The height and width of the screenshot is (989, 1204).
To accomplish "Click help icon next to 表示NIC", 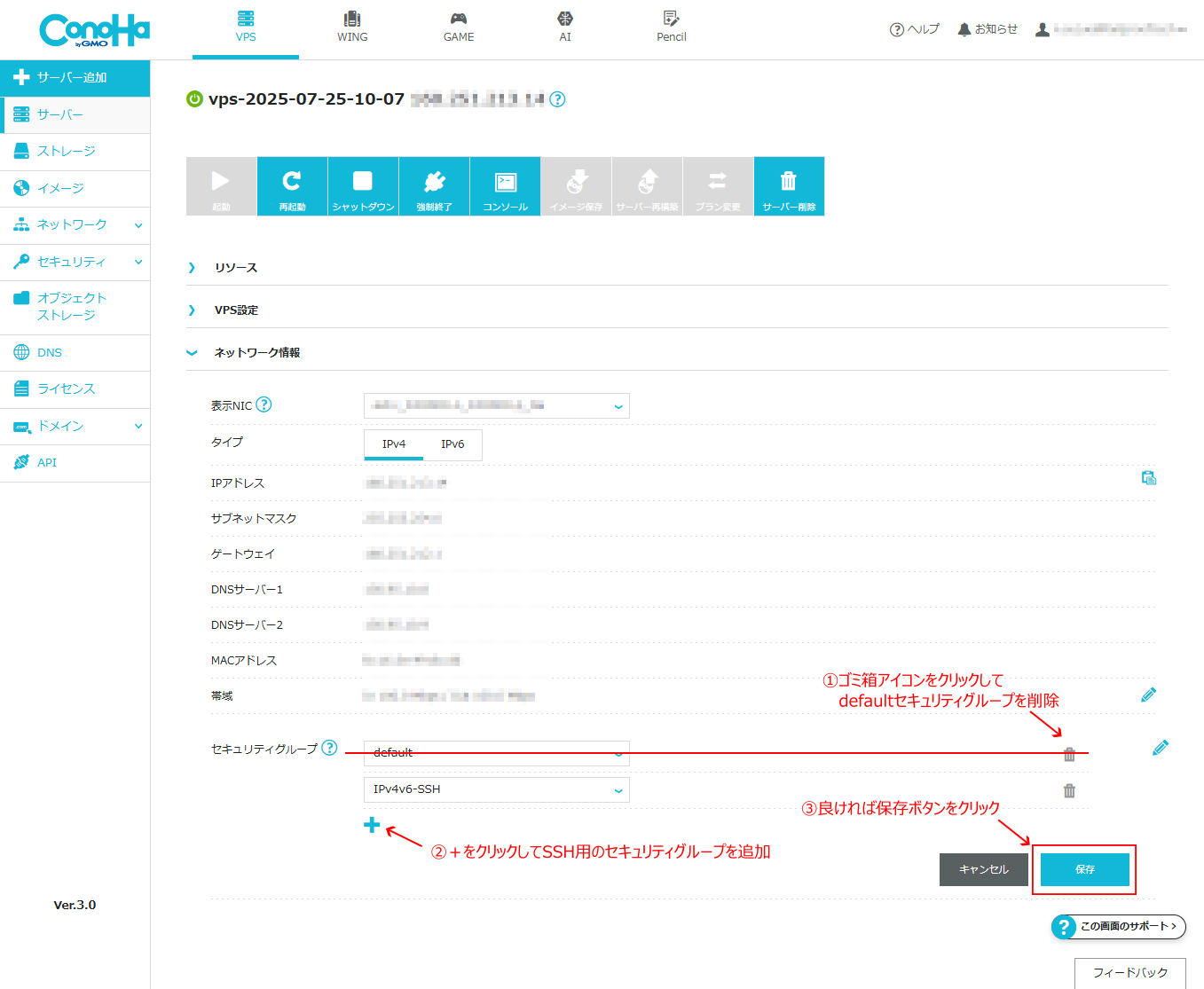I will point(264,404).
